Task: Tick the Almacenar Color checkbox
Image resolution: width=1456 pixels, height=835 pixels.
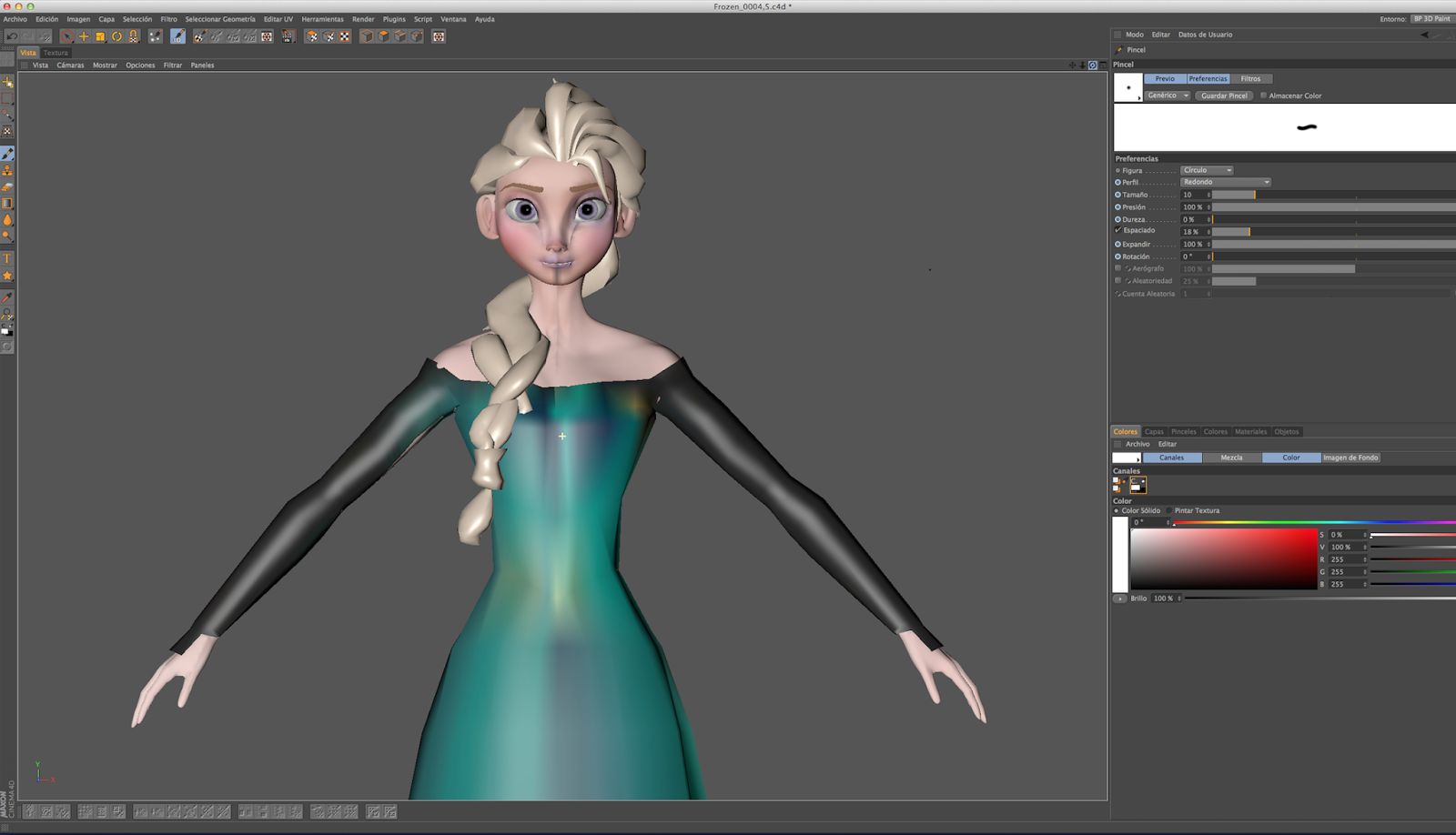Action: click(1263, 96)
